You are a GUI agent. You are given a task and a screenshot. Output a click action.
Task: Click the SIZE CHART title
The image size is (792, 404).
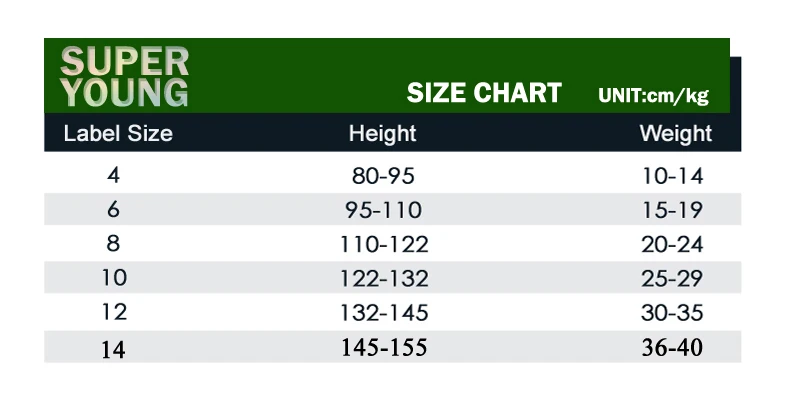coord(484,93)
